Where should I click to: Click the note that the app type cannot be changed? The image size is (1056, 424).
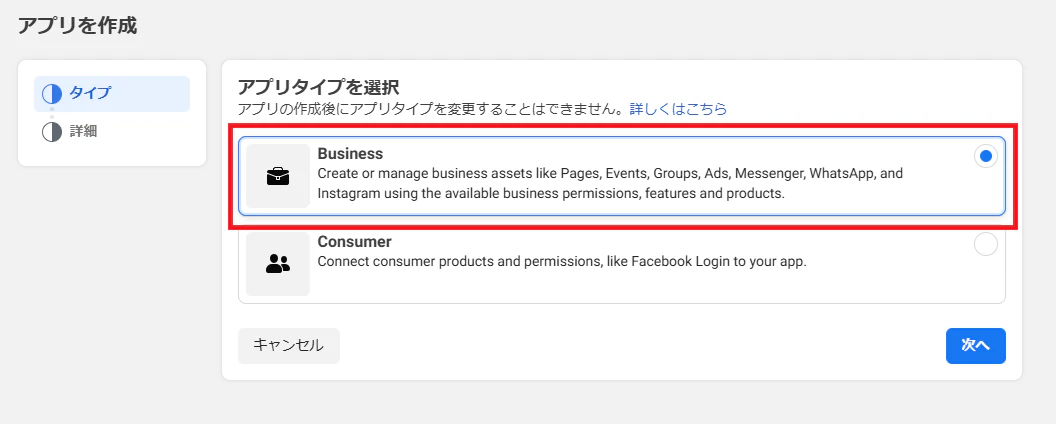coord(432,109)
